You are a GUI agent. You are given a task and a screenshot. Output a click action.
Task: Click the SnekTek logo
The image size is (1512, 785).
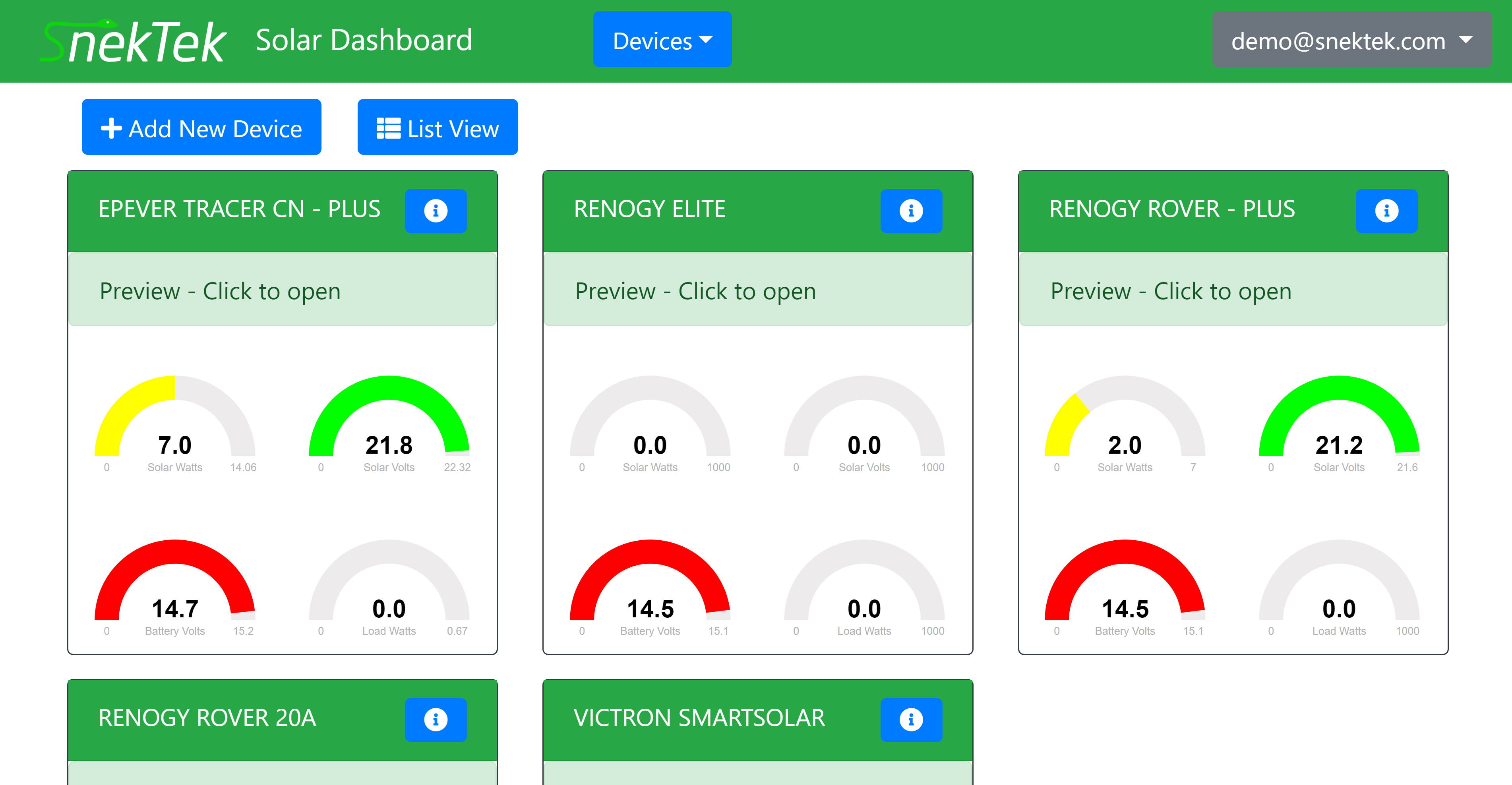tap(133, 41)
